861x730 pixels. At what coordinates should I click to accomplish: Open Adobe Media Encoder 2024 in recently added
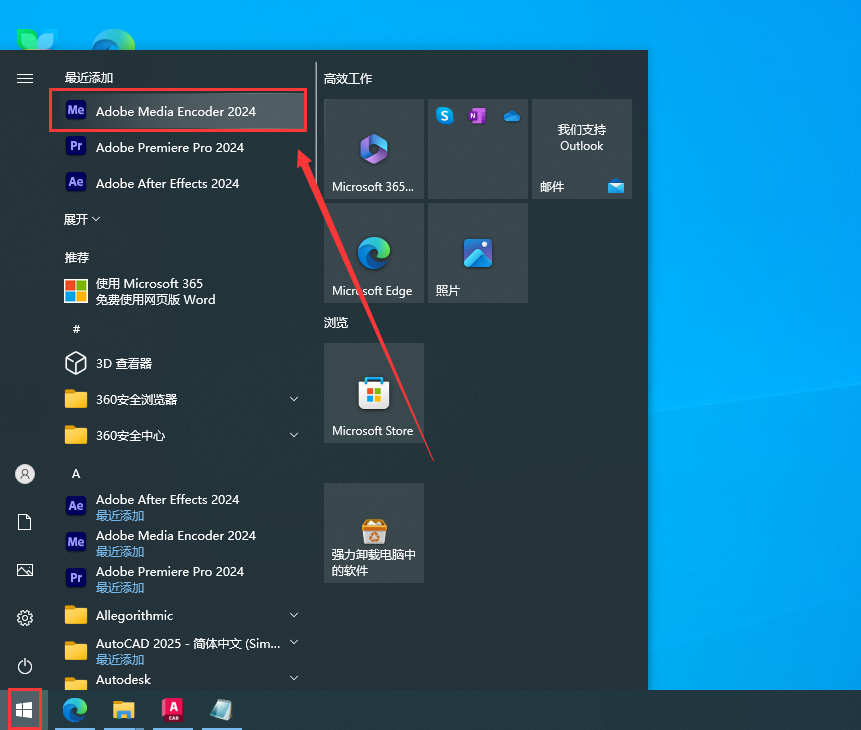tap(178, 110)
